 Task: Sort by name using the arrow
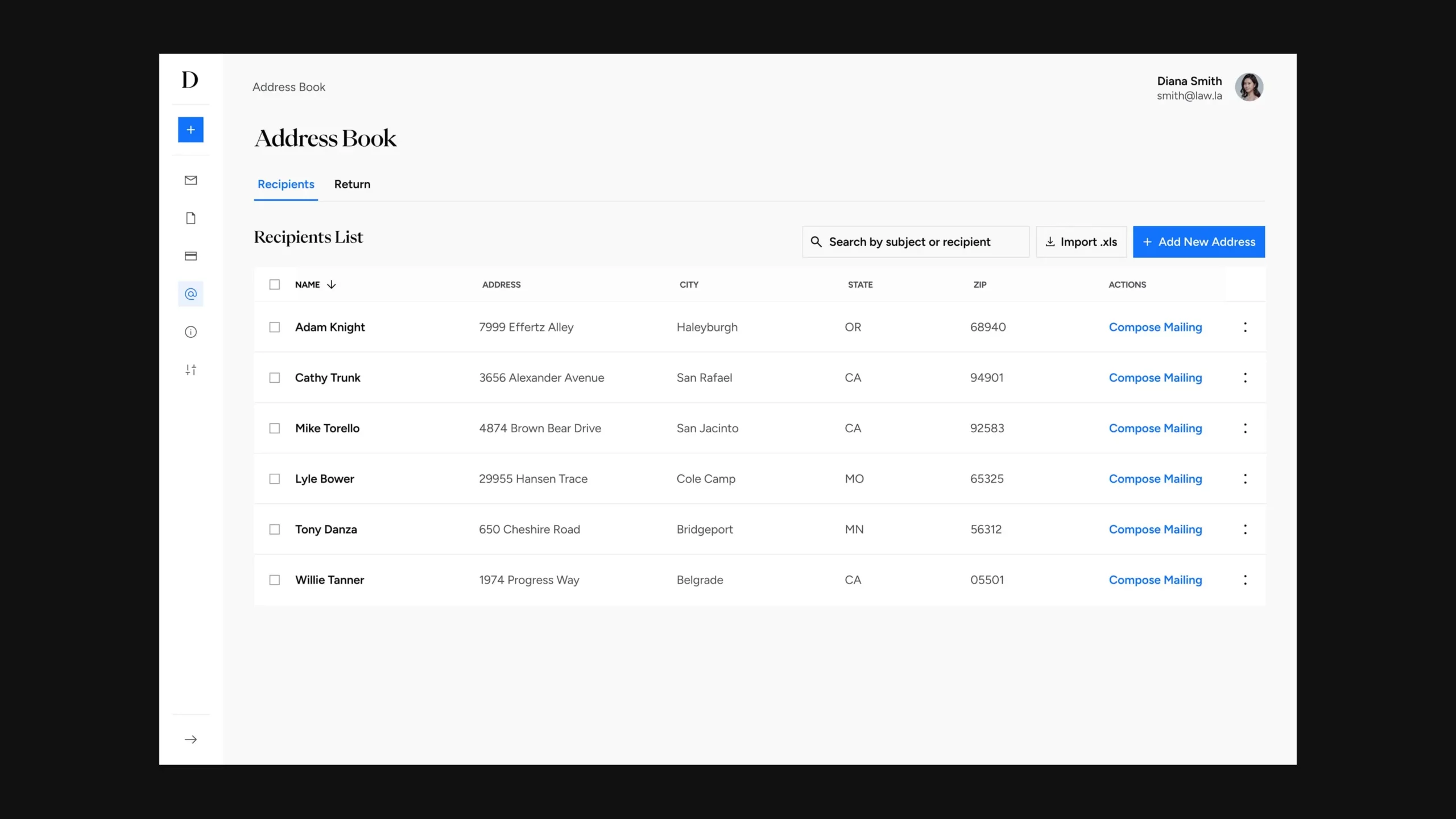[332, 284]
